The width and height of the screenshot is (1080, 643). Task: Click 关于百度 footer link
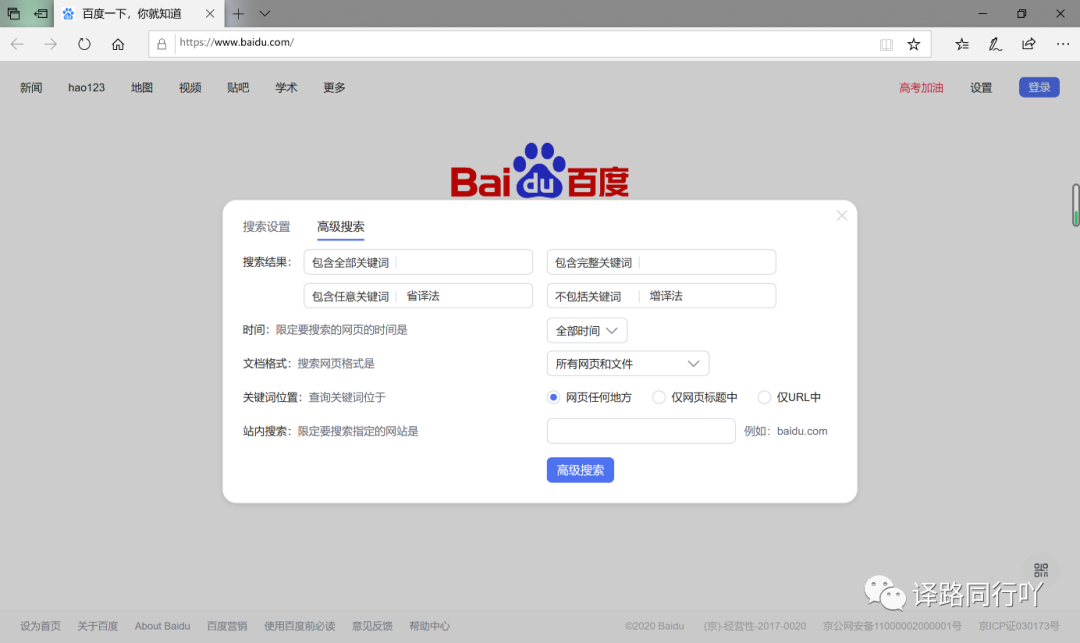(97, 626)
